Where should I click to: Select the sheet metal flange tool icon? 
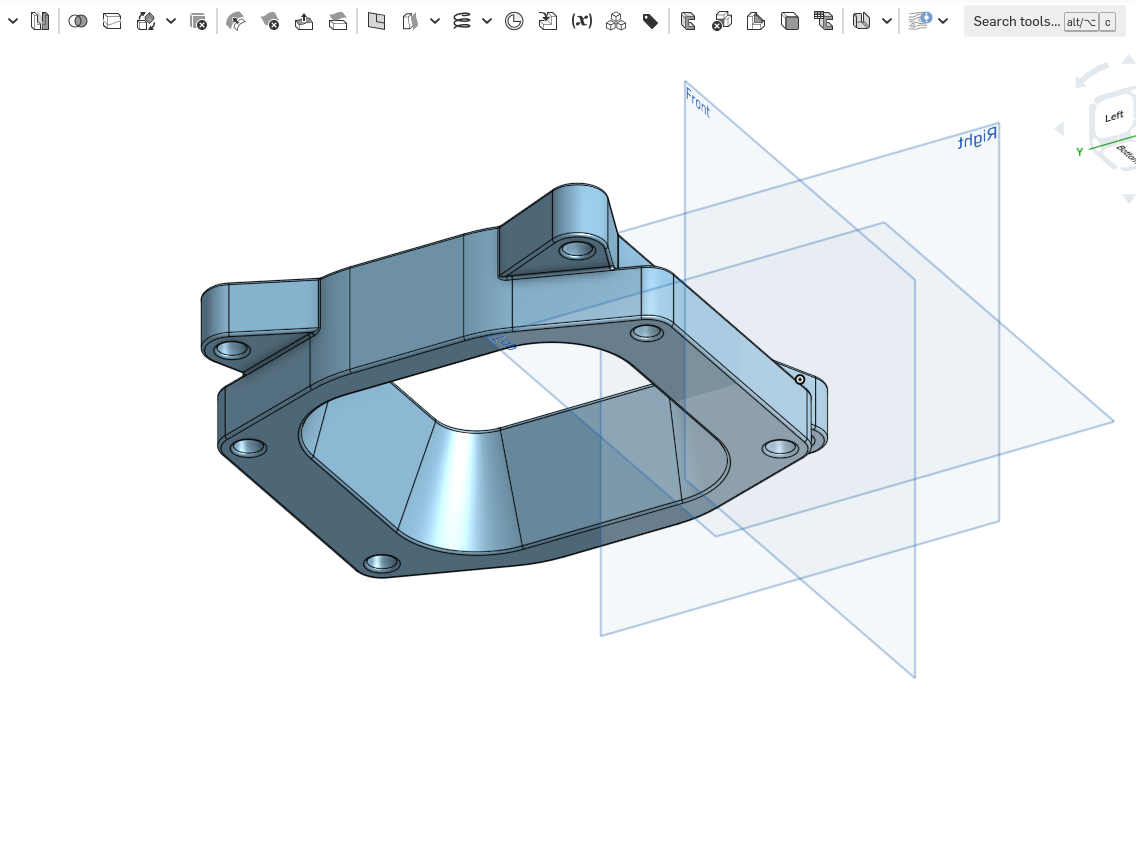tap(756, 21)
